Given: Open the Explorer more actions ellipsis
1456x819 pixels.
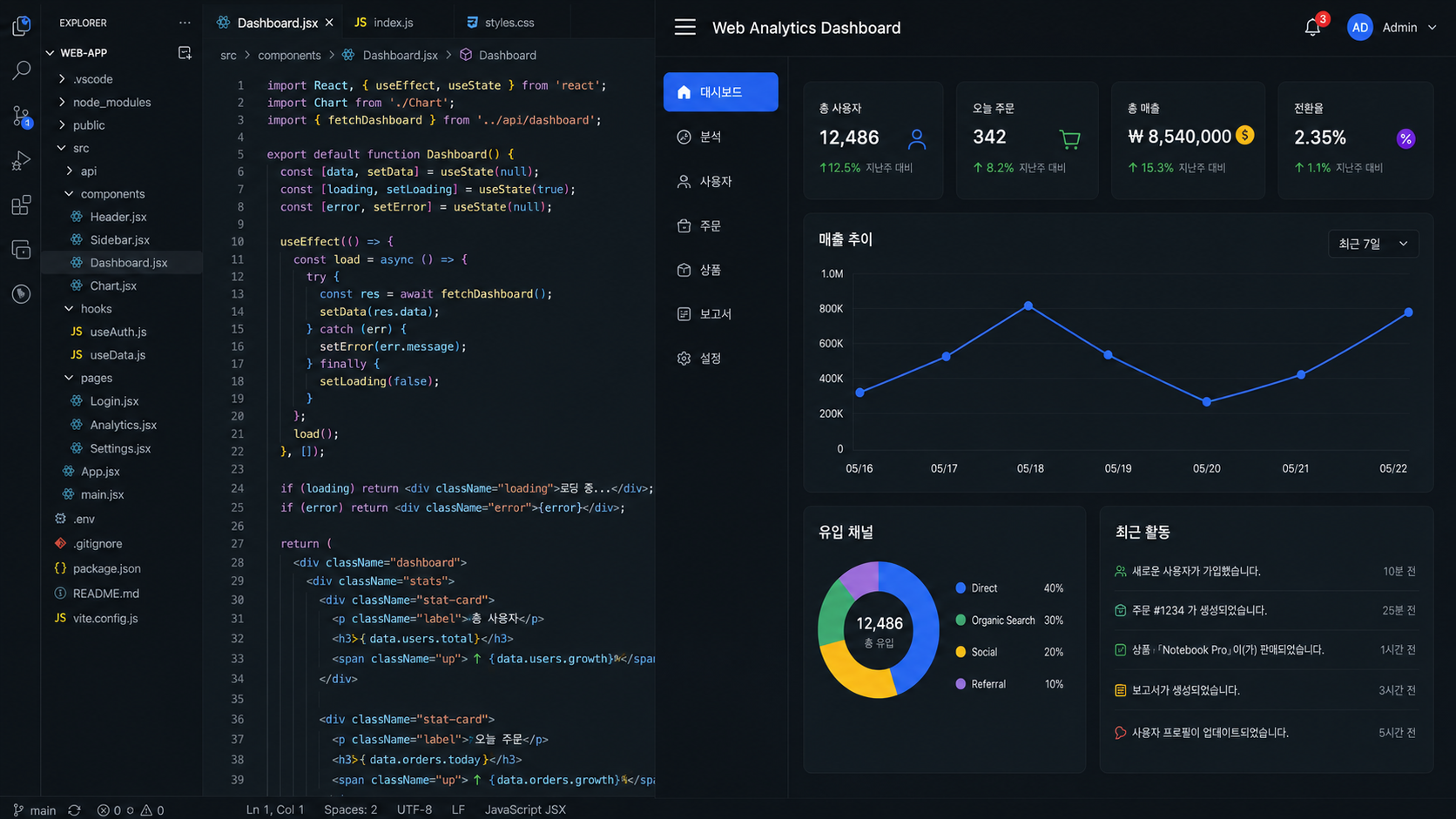Looking at the screenshot, I should point(185,23).
